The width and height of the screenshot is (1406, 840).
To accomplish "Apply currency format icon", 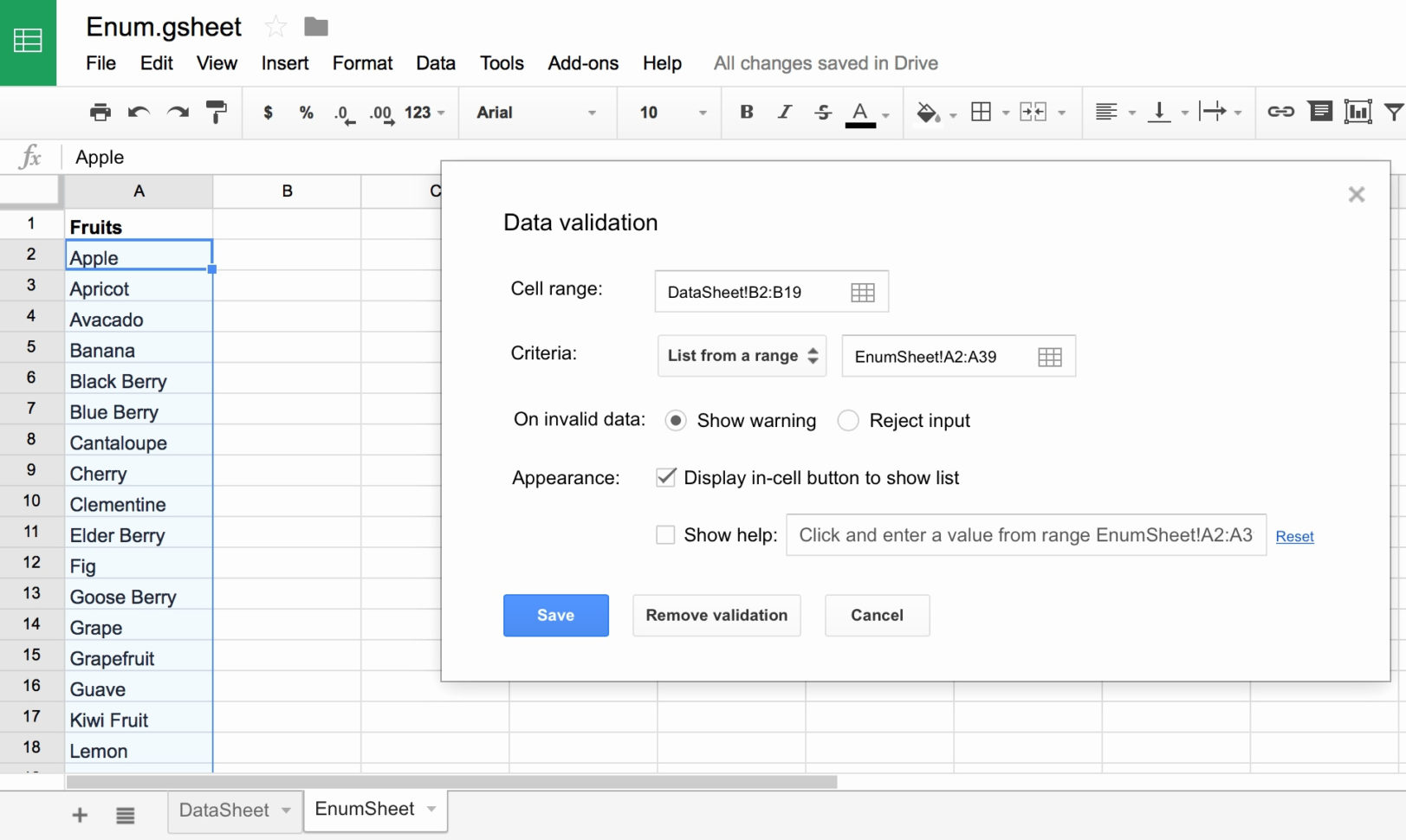I will pos(268,112).
